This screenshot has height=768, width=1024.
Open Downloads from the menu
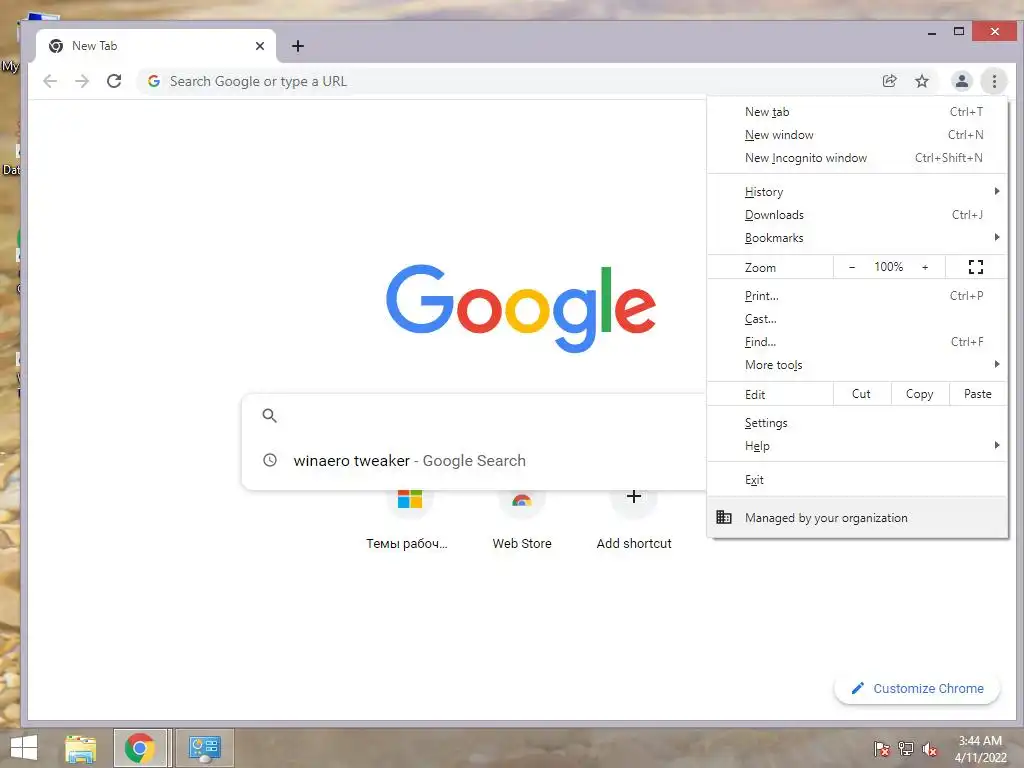tap(857, 215)
